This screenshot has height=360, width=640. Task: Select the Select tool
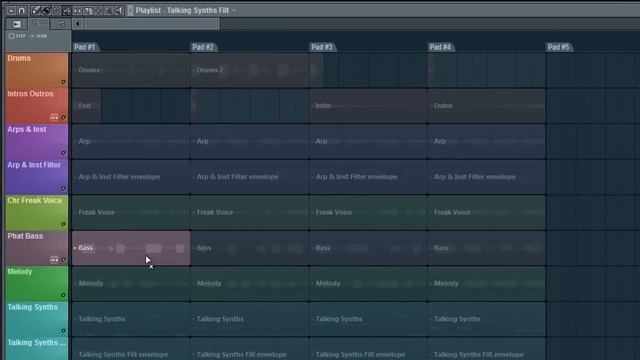98,11
